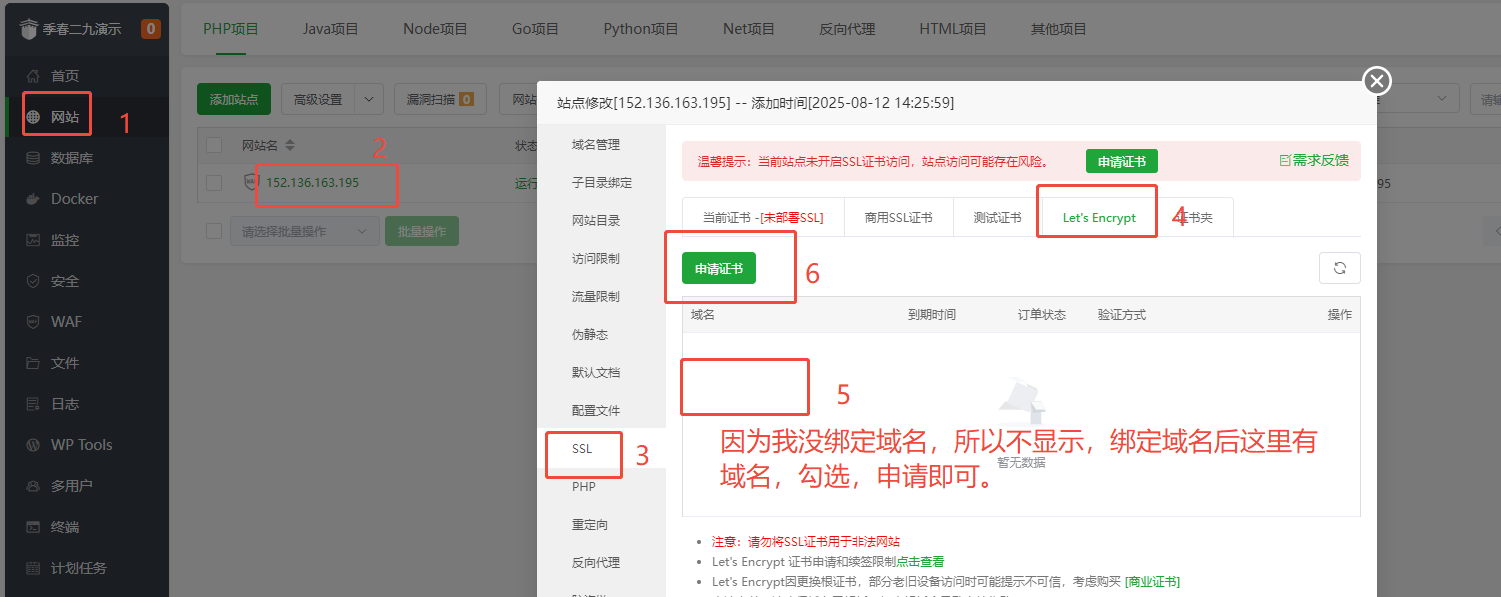1501x597 pixels.
Task: Open the 需求反馈 link
Action: 1314,160
